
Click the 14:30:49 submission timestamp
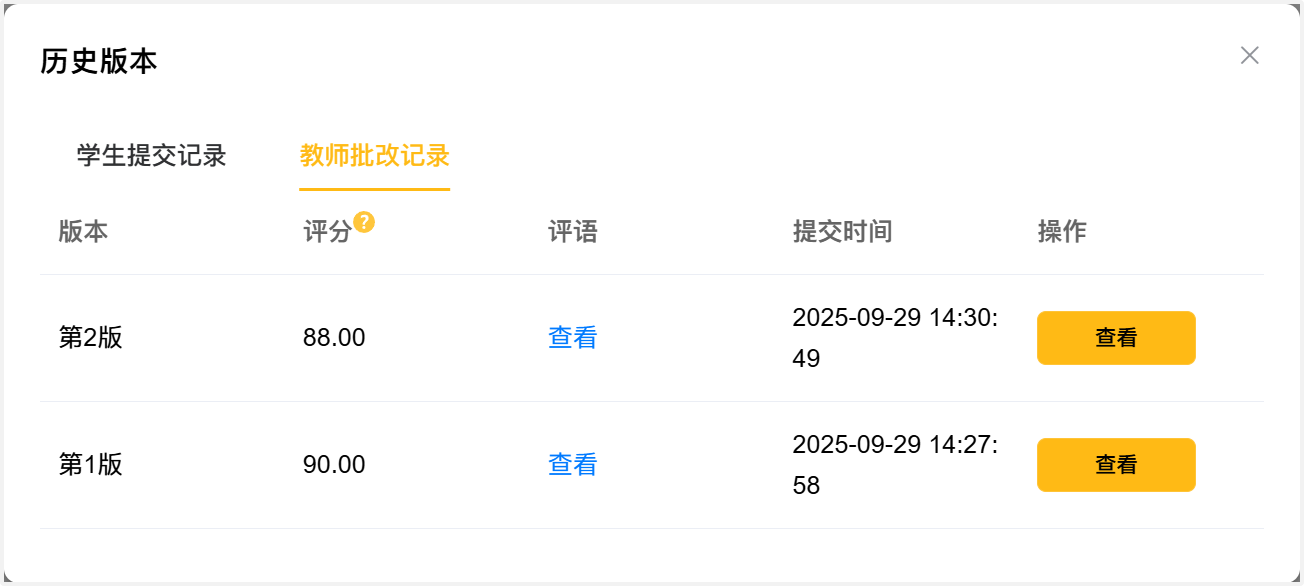[x=895, y=338]
